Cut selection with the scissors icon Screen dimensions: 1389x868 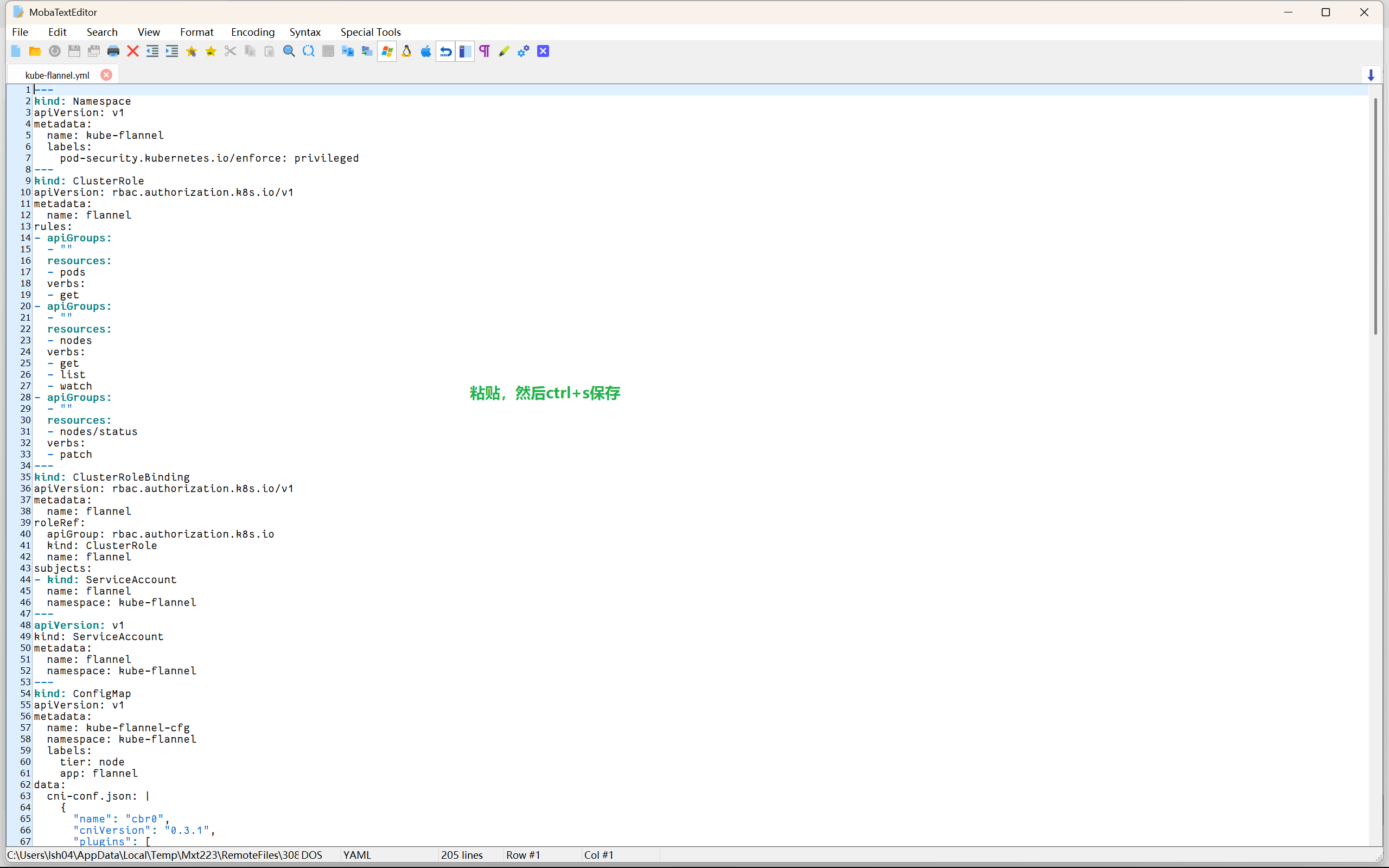(x=230, y=51)
